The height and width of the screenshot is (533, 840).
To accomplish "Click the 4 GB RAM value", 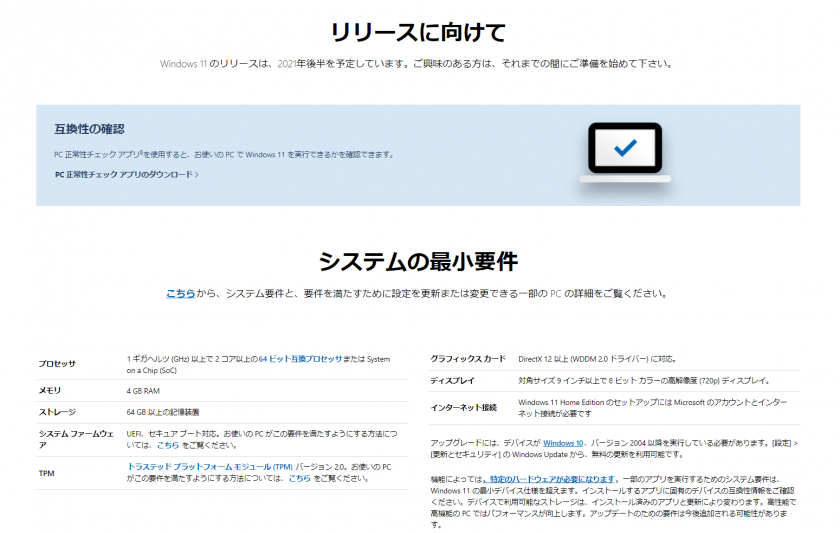I will tap(143, 391).
